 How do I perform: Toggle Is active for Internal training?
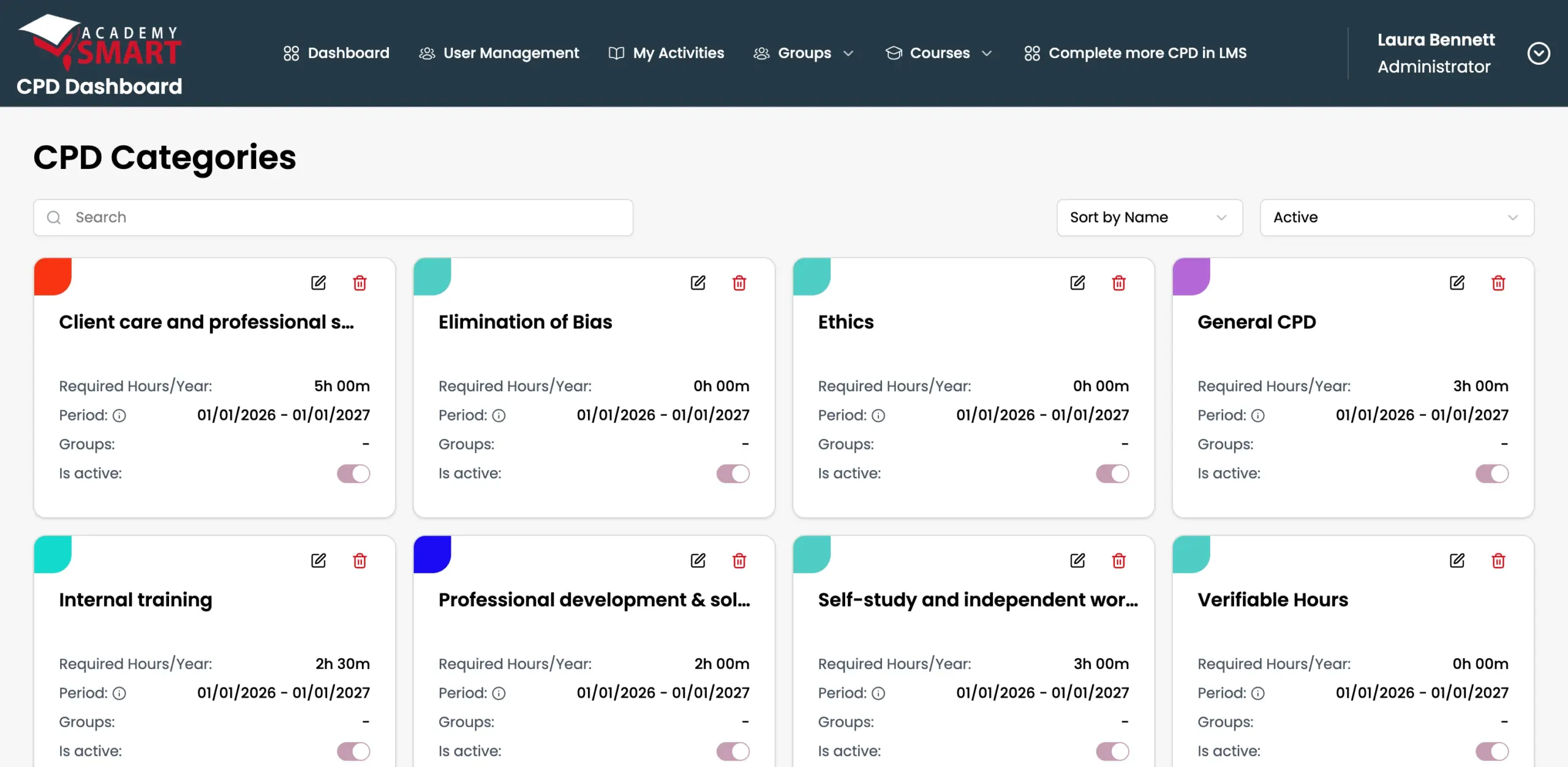(x=353, y=751)
